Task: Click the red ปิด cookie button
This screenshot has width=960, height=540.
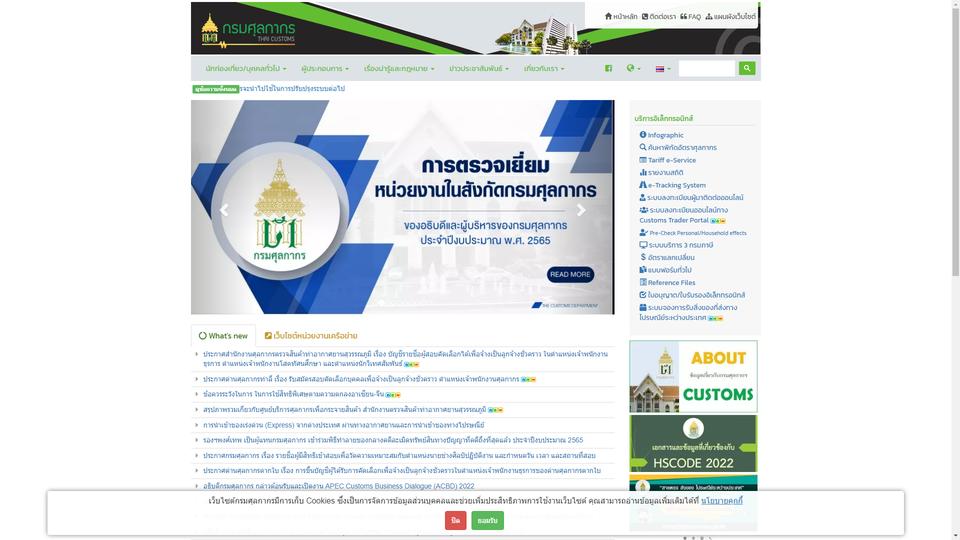Action: pos(456,520)
